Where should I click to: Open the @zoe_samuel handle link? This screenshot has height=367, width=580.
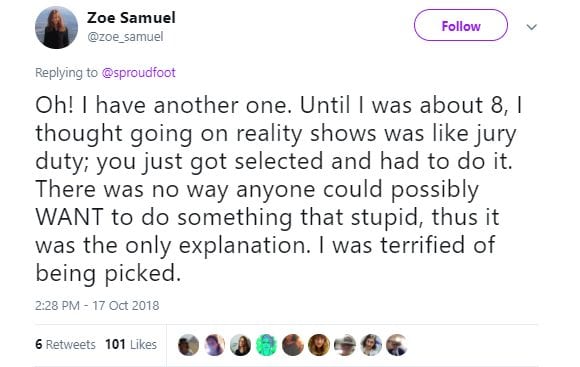(x=125, y=36)
